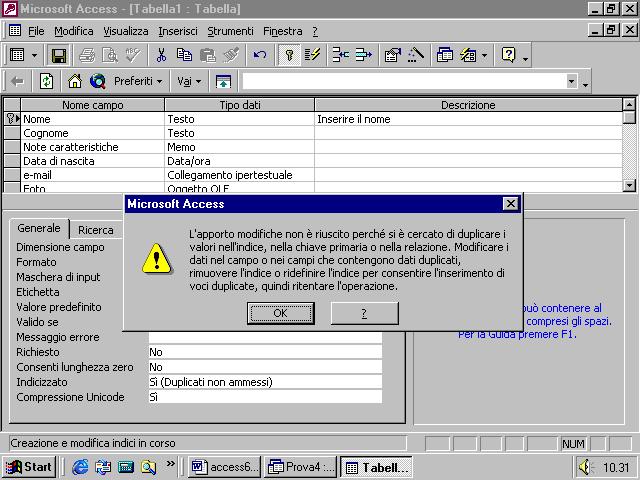Click the Undo arrow icon
The image size is (640, 480).
coord(260,55)
